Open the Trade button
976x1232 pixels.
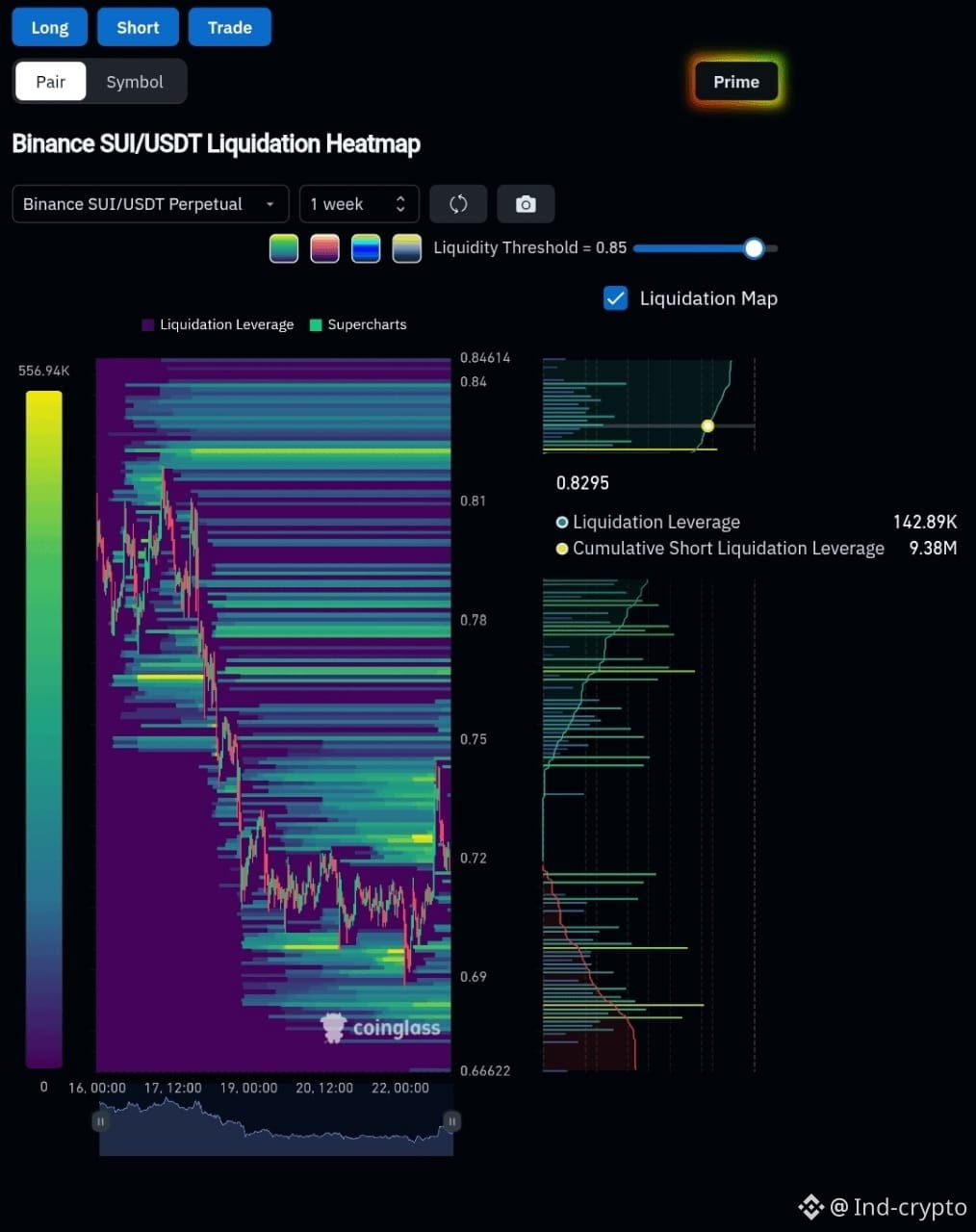pyautogui.click(x=230, y=27)
